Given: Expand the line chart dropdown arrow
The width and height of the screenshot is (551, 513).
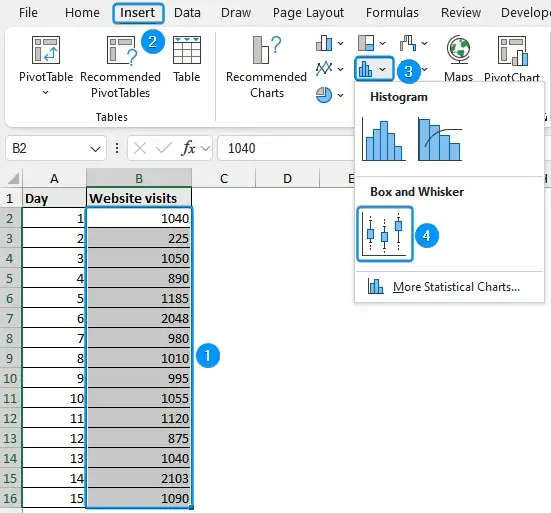Looking at the screenshot, I should pos(341,69).
